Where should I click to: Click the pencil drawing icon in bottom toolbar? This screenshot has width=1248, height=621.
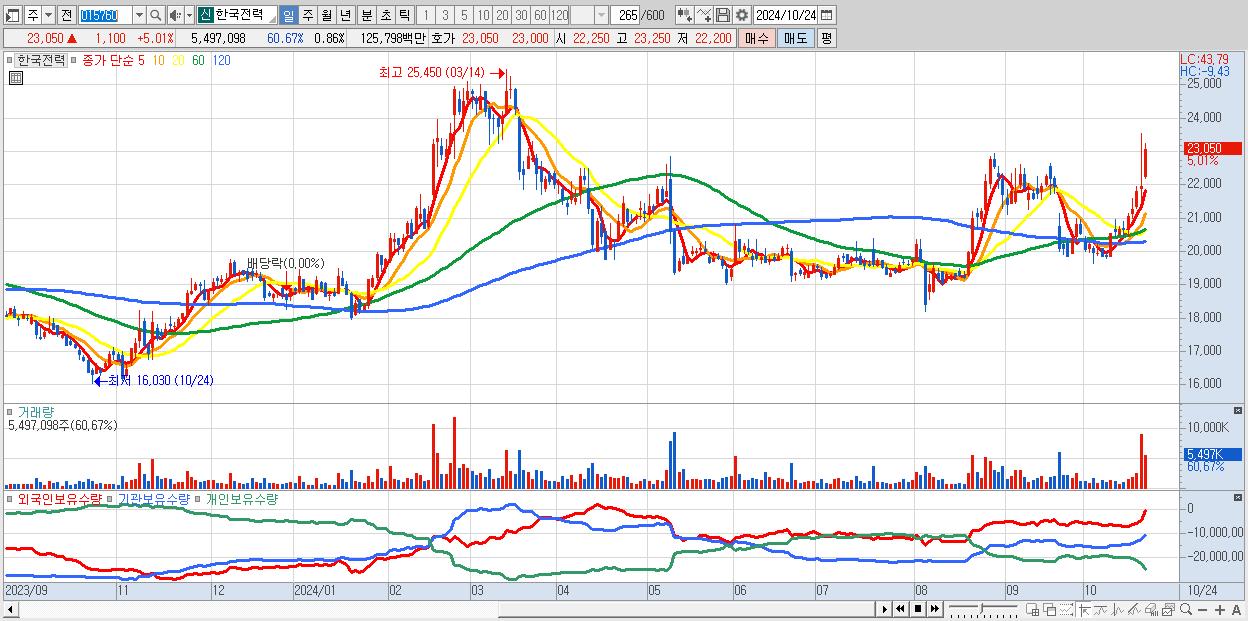tap(1134, 609)
